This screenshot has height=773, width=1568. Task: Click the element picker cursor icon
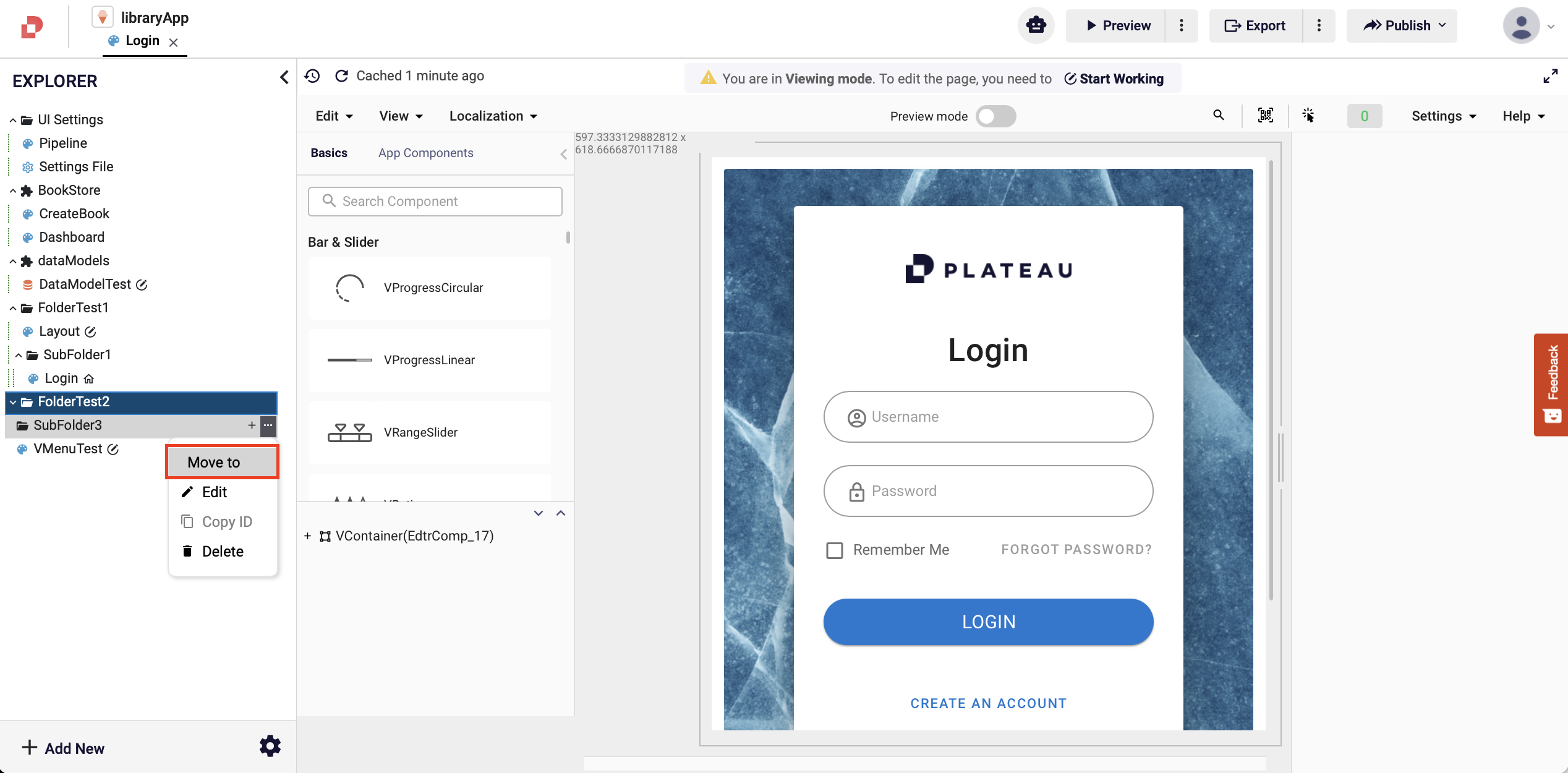pyautogui.click(x=1308, y=116)
